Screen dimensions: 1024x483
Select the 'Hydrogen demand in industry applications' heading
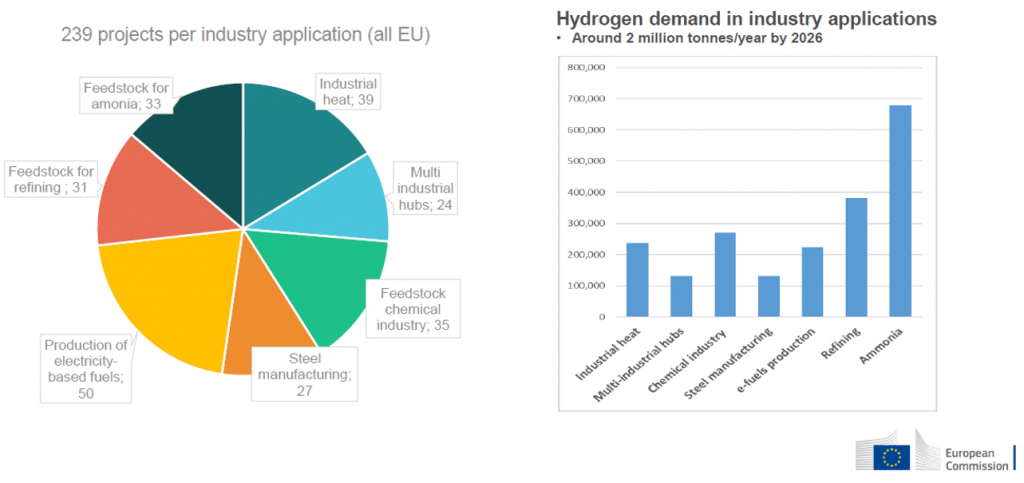tap(746, 19)
